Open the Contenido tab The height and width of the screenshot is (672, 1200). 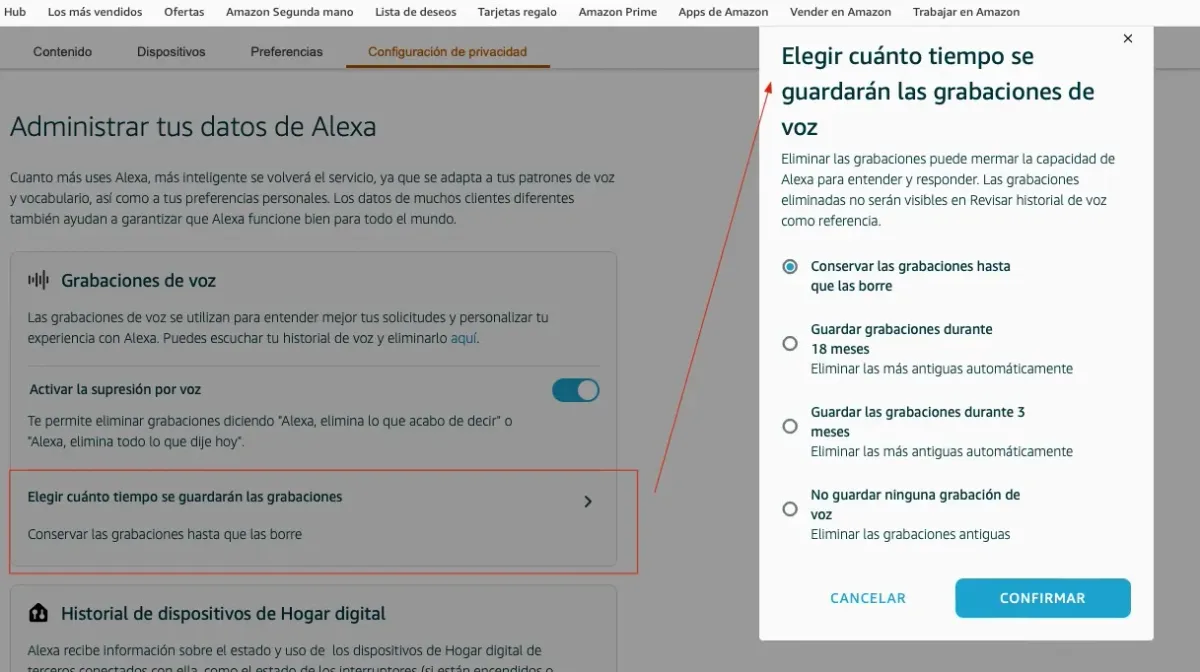62,51
